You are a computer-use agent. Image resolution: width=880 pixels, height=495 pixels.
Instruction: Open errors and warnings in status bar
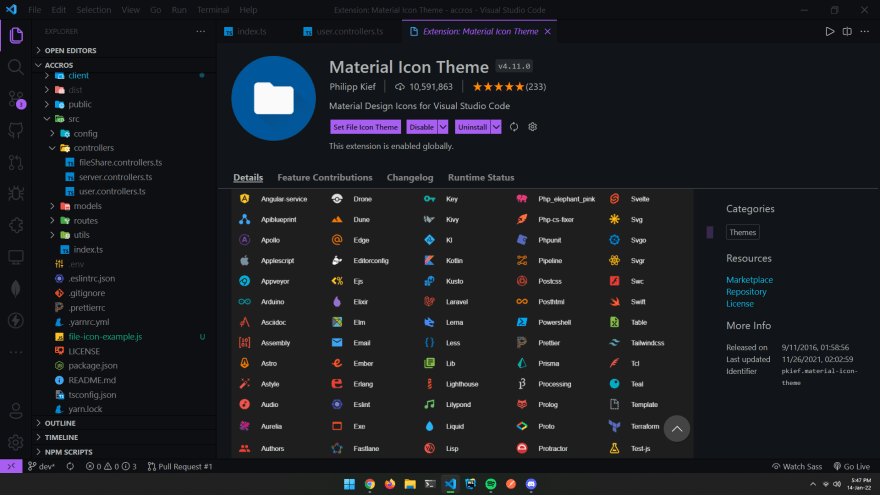111,466
